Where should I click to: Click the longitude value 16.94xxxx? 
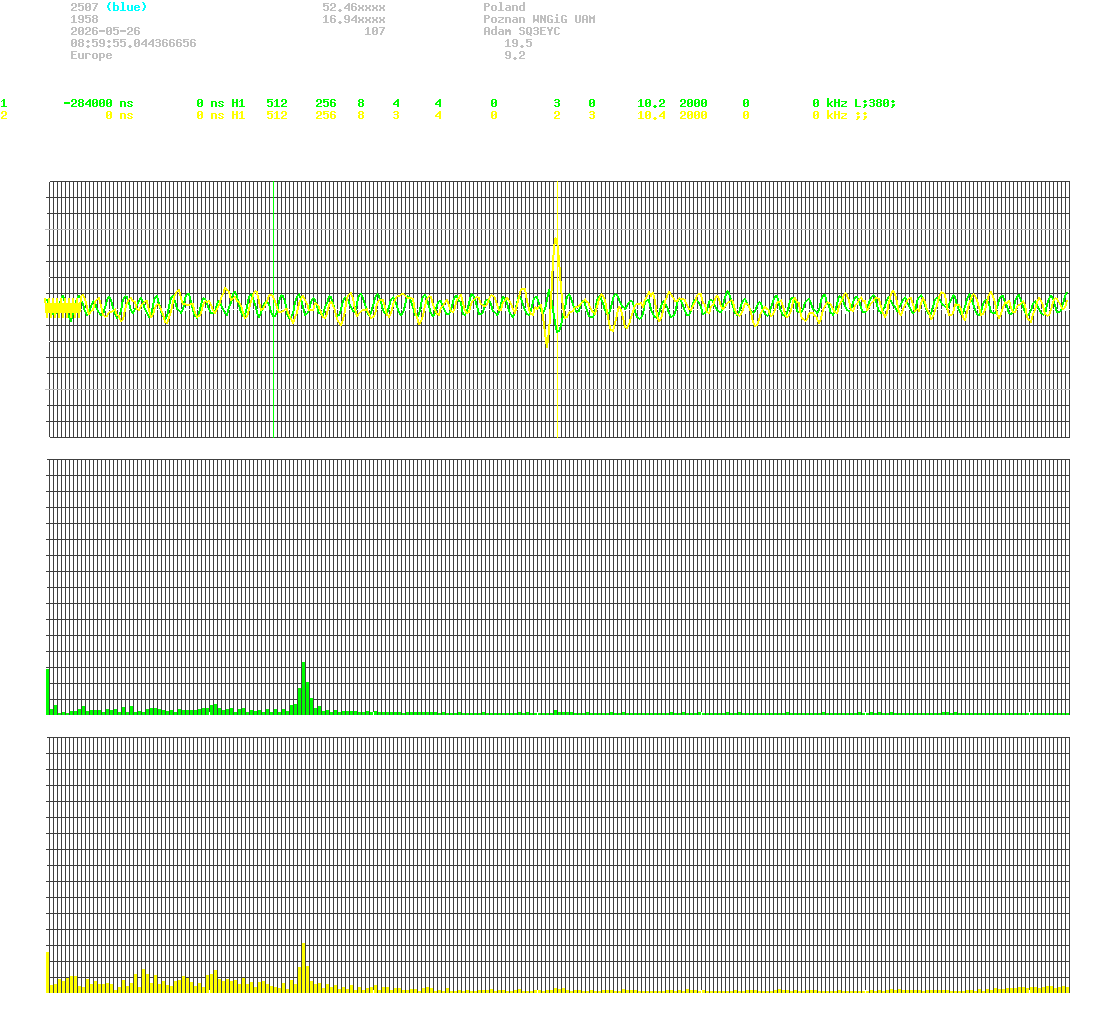pos(354,19)
